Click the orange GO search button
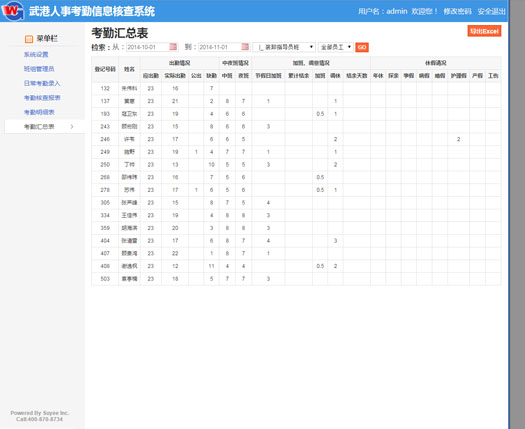Screen dimensions: 525x429 [362, 47]
